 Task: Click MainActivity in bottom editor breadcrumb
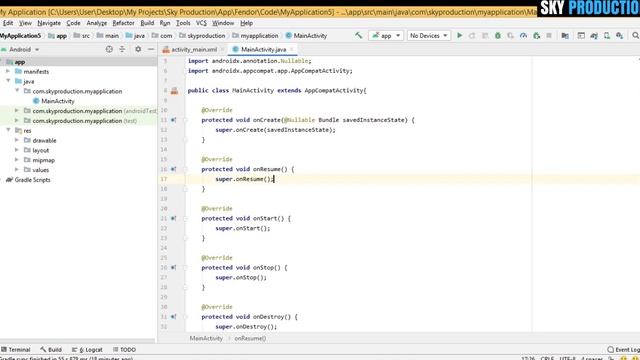(x=206, y=338)
